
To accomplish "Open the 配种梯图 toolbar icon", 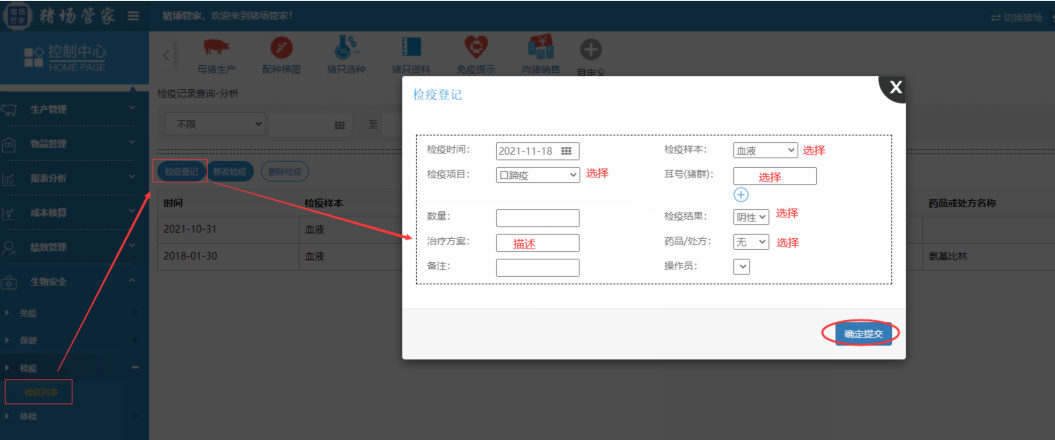I will click(x=281, y=48).
